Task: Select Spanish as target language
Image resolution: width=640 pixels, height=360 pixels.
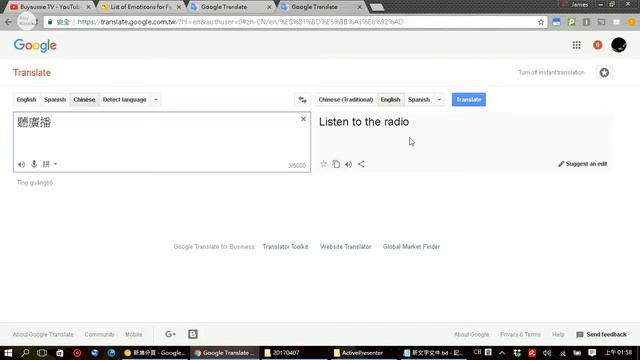Action: (419, 100)
